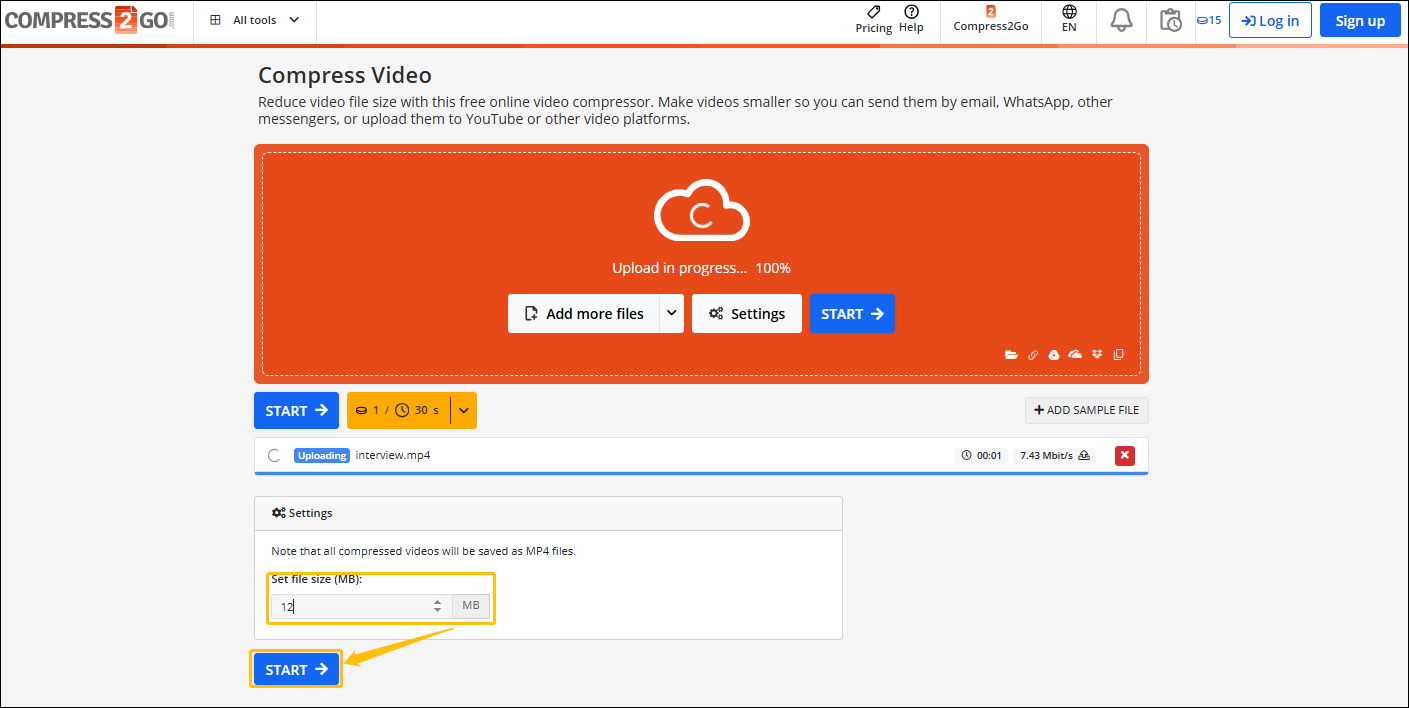Screen dimensions: 1409x708
Task: Cancel the interview.mp4 upload
Action: coord(1124,455)
